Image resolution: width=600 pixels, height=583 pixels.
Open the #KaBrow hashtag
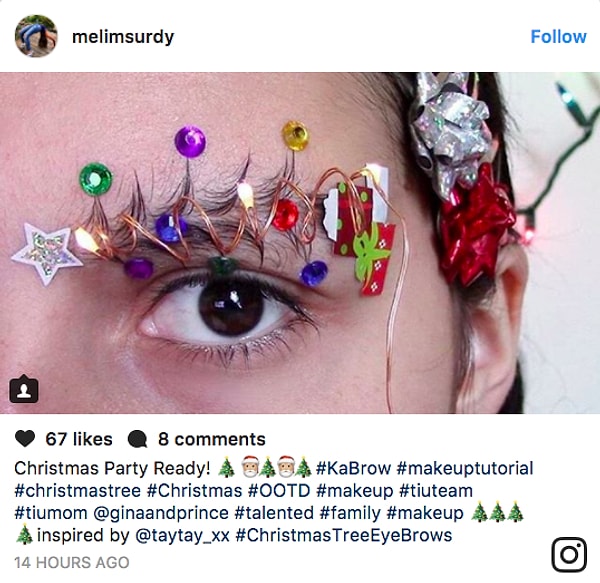point(352,468)
